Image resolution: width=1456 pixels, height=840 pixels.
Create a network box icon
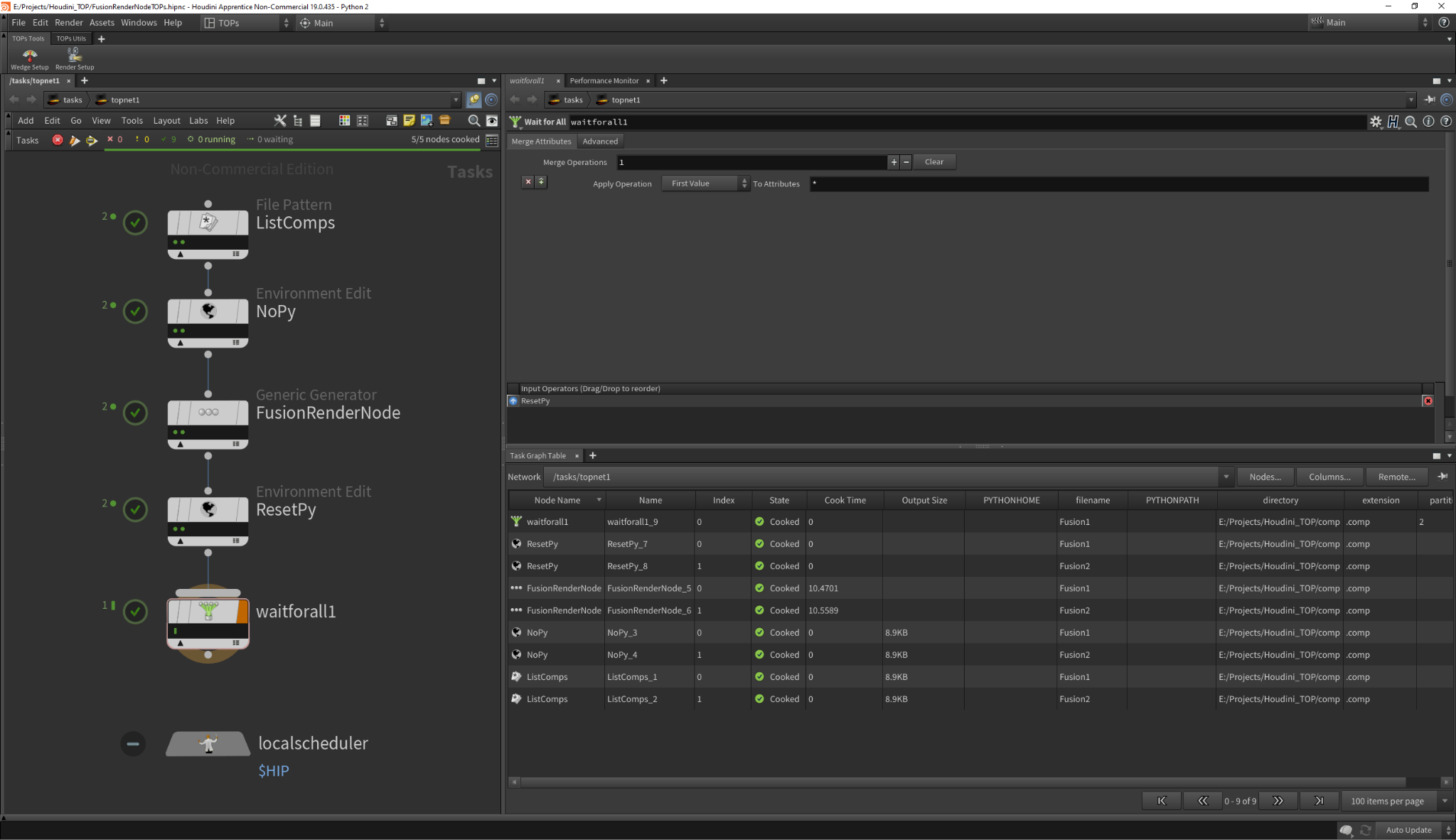coord(391,121)
